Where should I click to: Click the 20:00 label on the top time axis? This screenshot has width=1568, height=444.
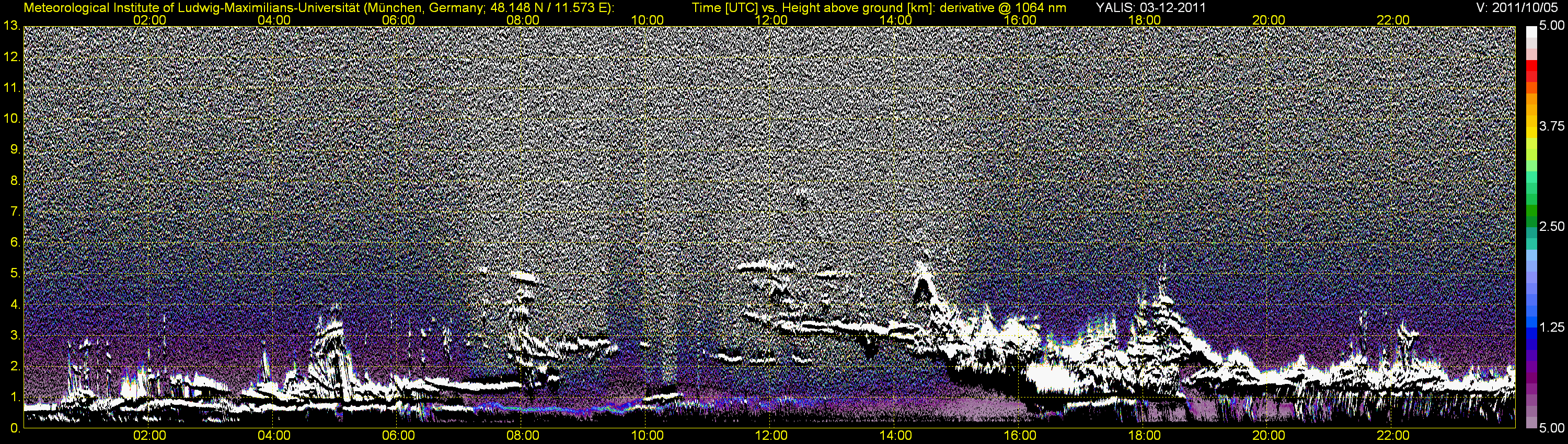[1269, 20]
